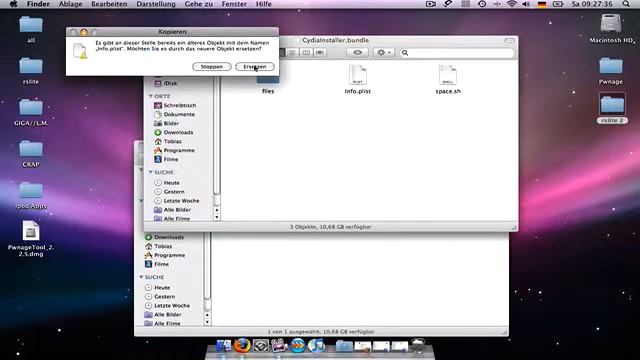
Task: Open iTunes from the dock
Action: [x=317, y=345]
